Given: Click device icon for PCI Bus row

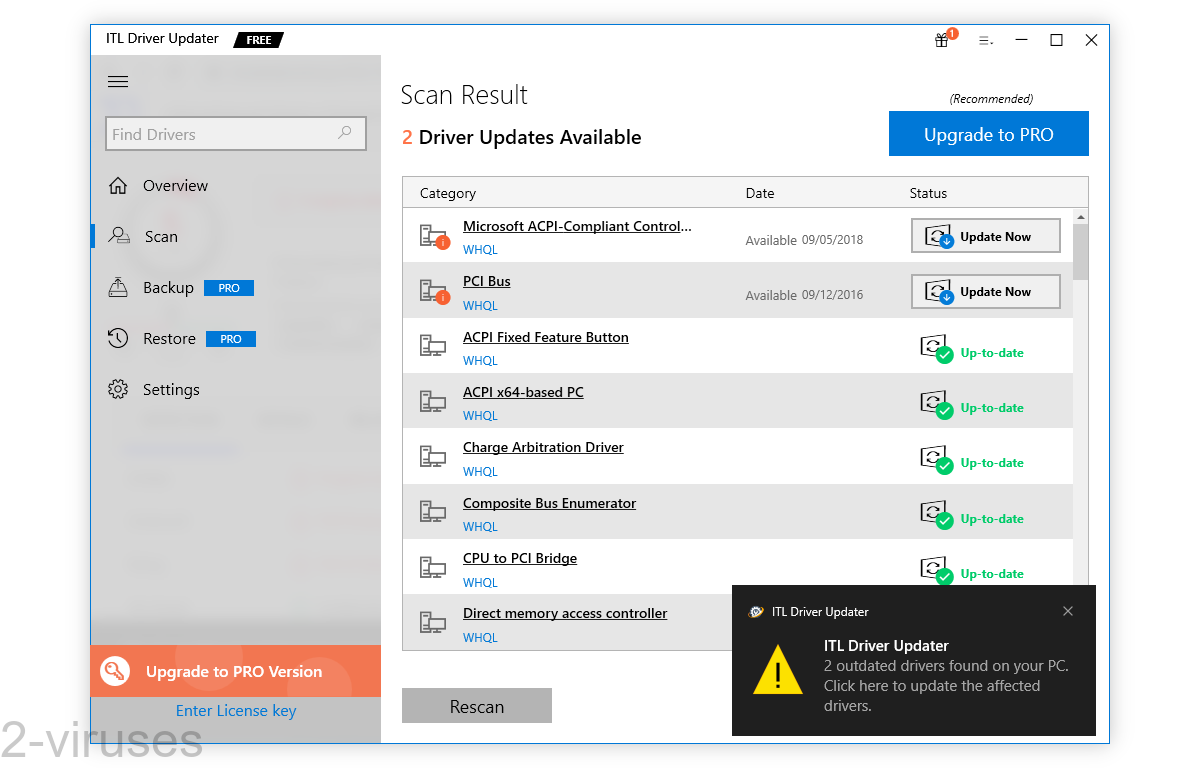Looking at the screenshot, I should (x=434, y=292).
